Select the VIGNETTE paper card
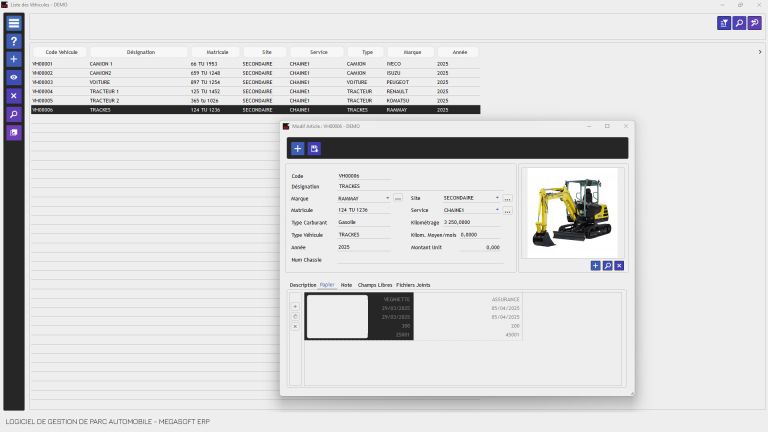Image resolution: width=768 pixels, height=432 pixels. pos(359,316)
